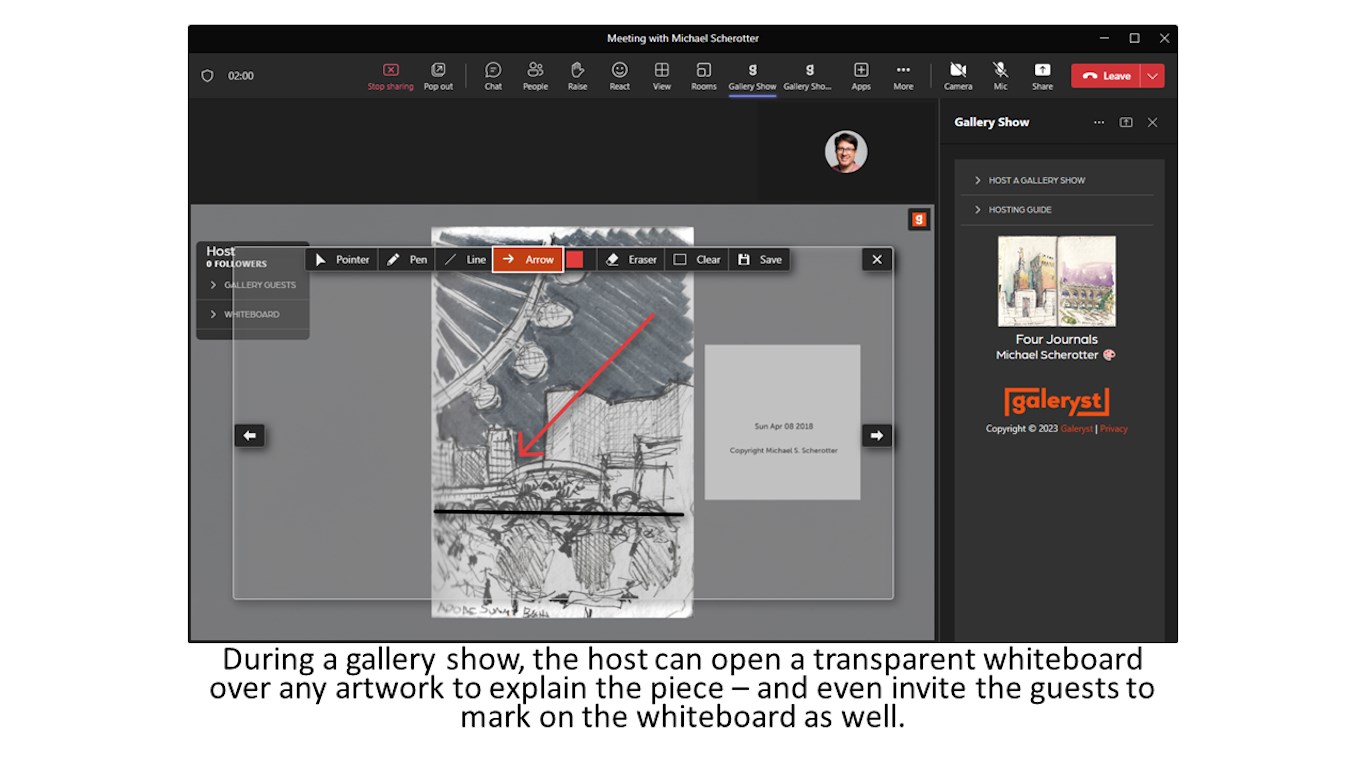This screenshot has height=768, width=1366.
Task: Minimize the Teams meeting window
Action: coord(1104,38)
